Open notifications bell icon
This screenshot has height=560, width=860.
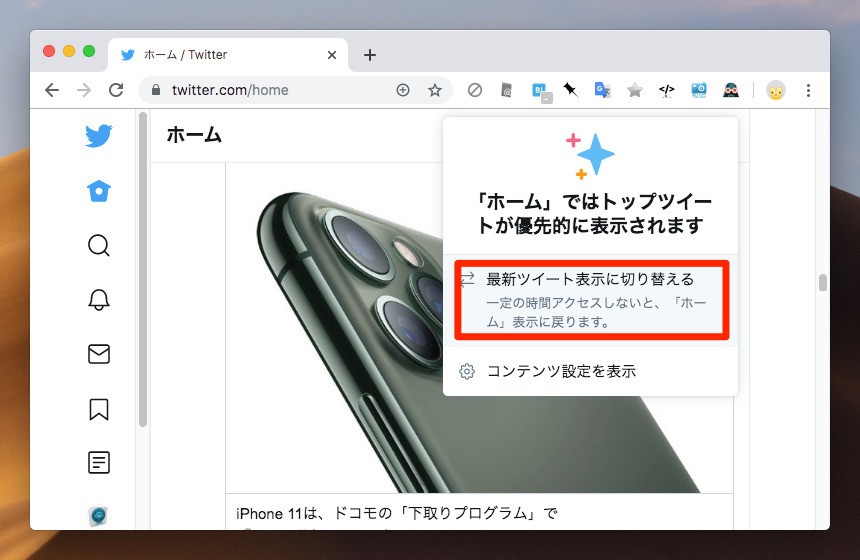[x=99, y=299]
